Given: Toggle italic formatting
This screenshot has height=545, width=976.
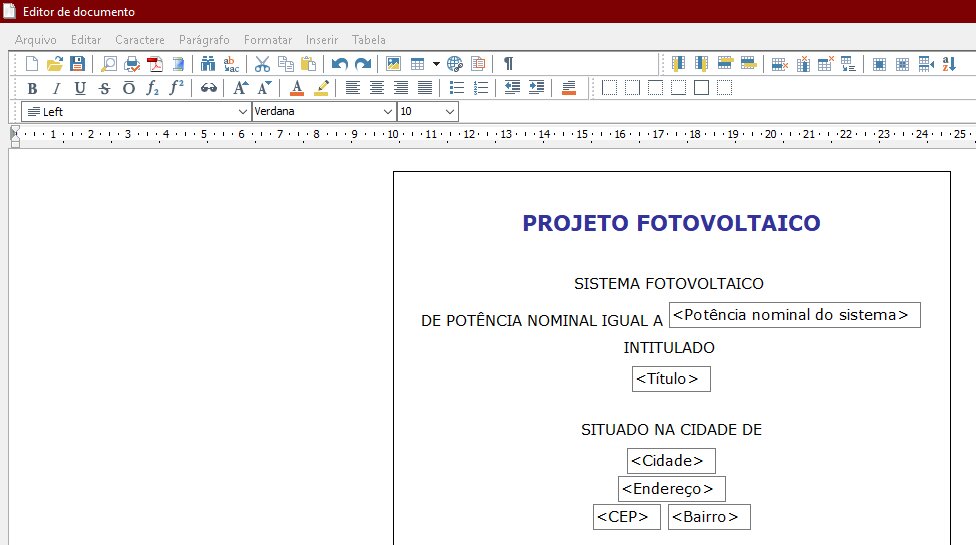Looking at the screenshot, I should point(56,88).
